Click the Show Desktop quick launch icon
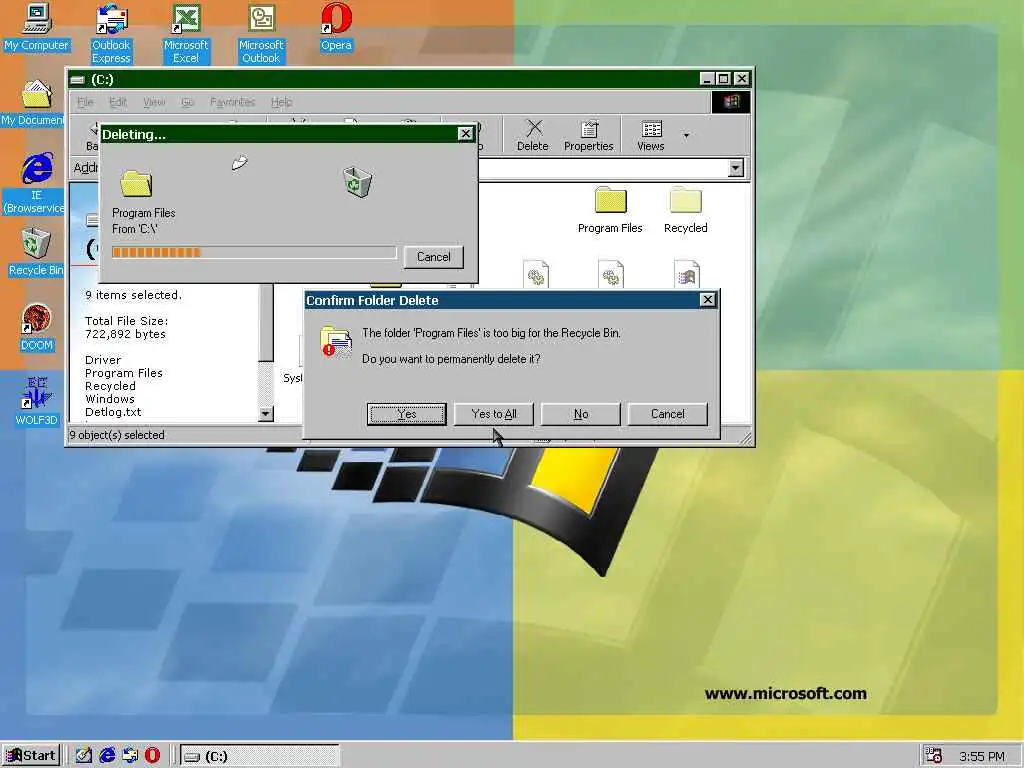 tap(84, 756)
